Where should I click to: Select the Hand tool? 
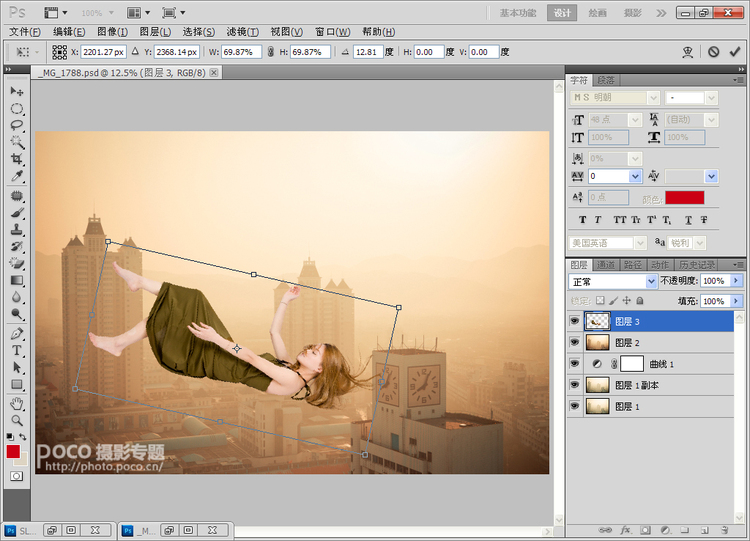point(17,404)
